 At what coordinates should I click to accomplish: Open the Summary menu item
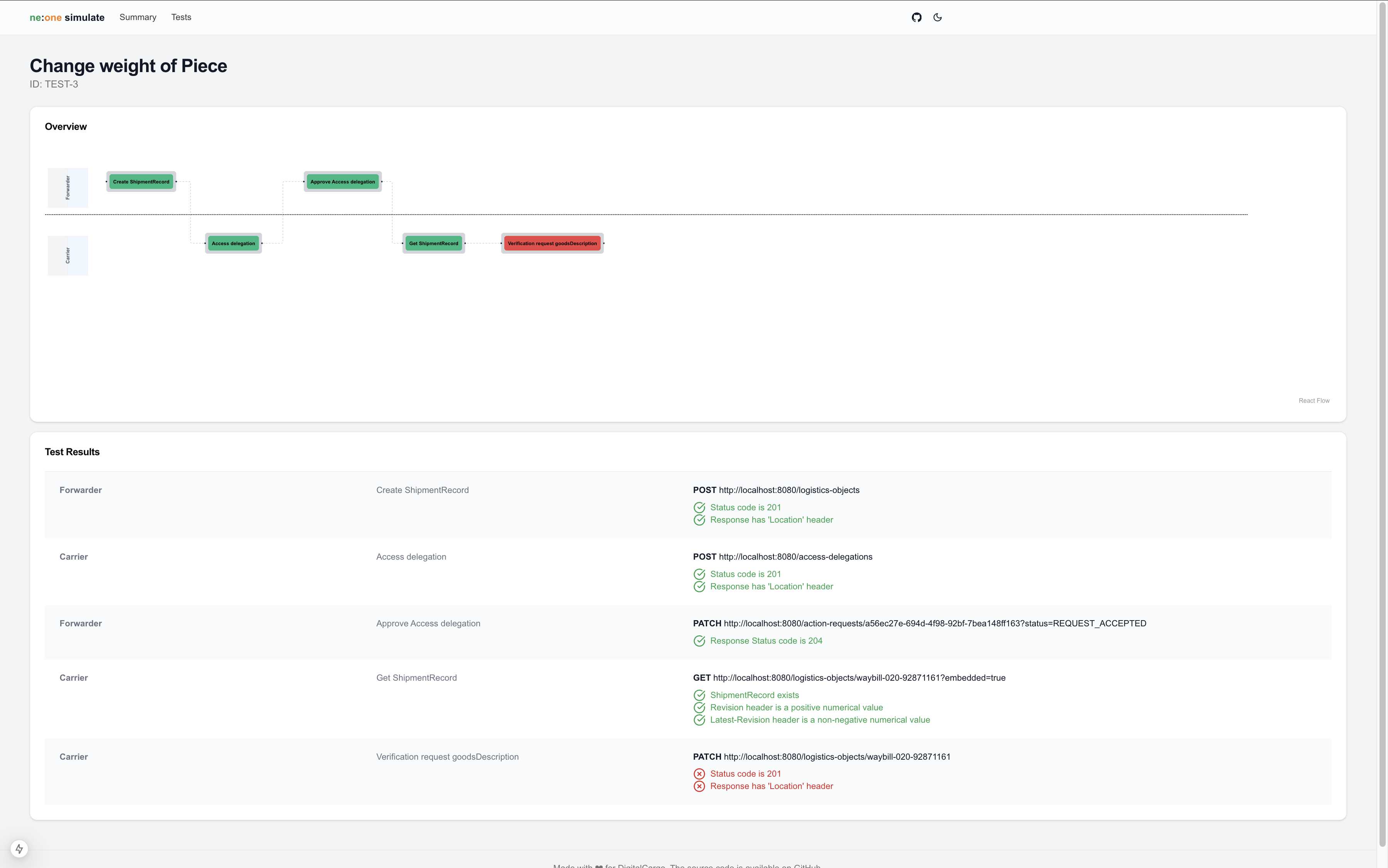[x=138, y=17]
